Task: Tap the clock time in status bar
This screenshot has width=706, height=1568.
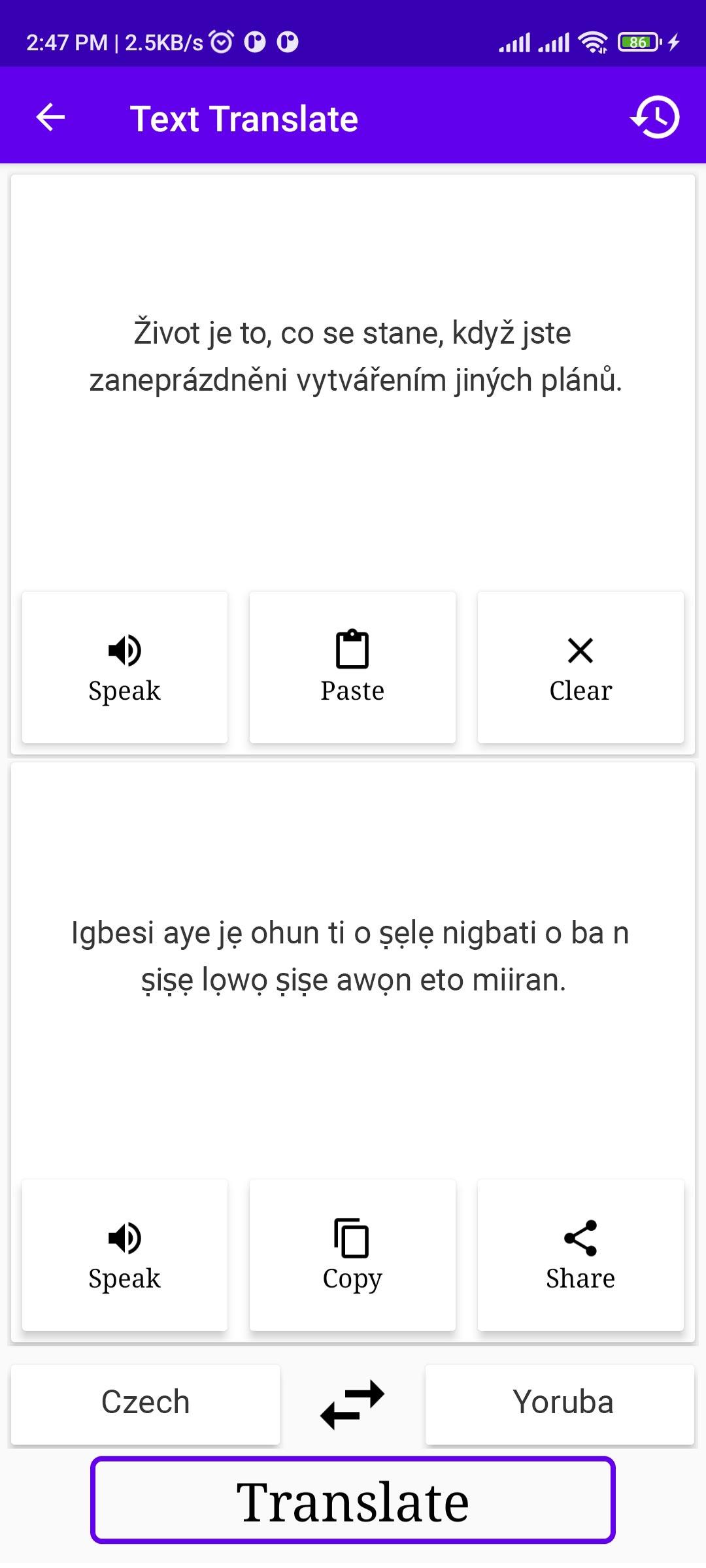Action: pos(67,42)
